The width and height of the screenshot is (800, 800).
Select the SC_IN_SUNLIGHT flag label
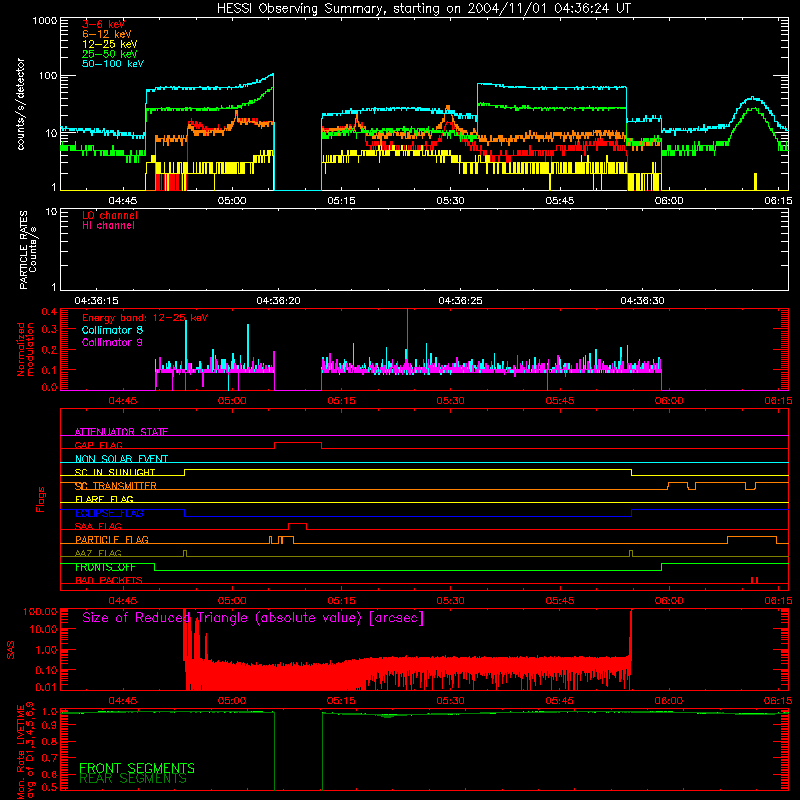[115, 472]
